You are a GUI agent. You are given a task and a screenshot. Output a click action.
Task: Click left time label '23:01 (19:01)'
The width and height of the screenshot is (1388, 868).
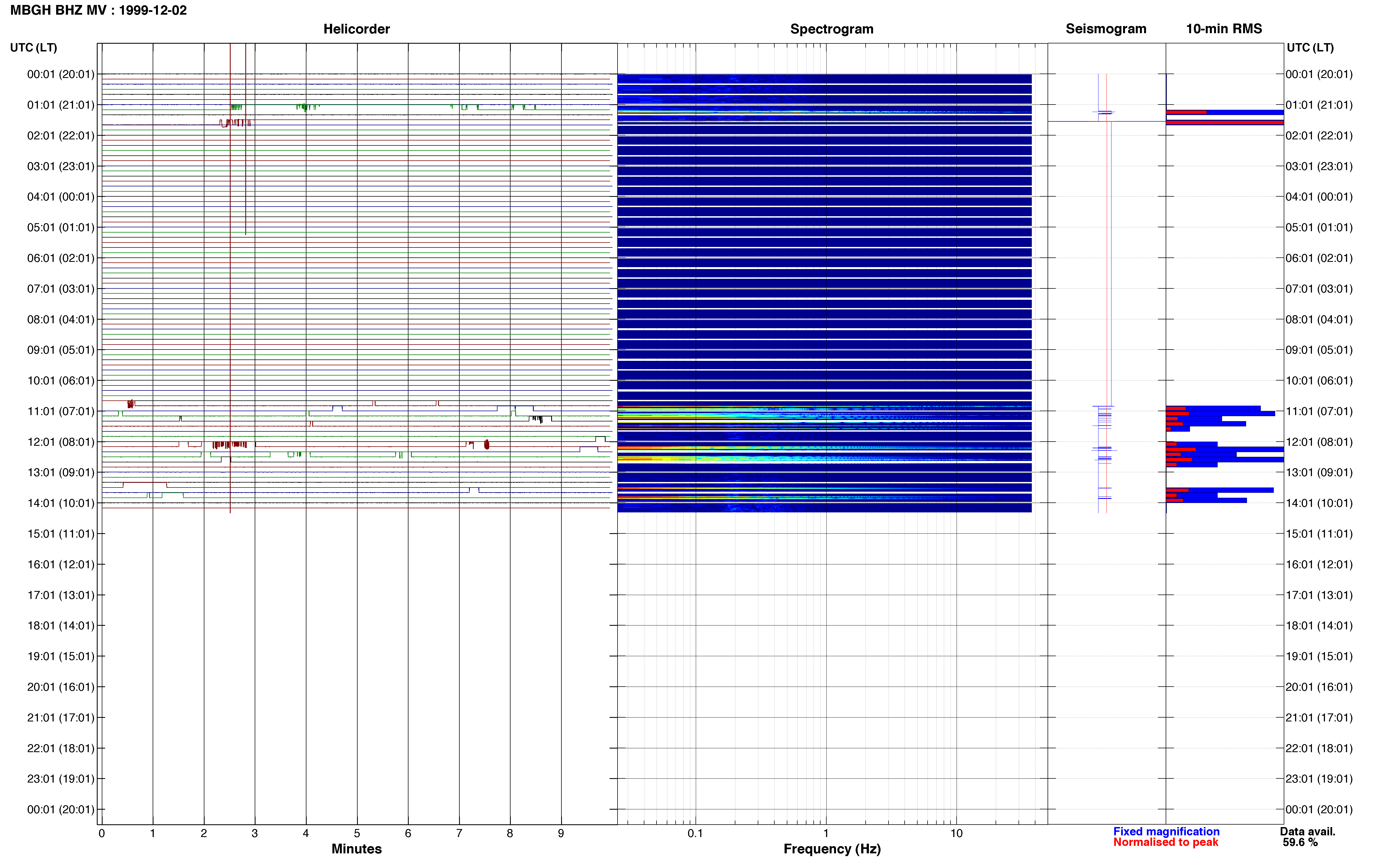click(61, 778)
